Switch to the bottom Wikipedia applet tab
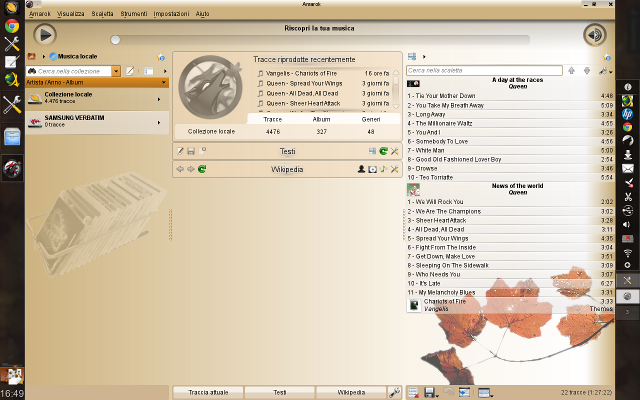 351,393
